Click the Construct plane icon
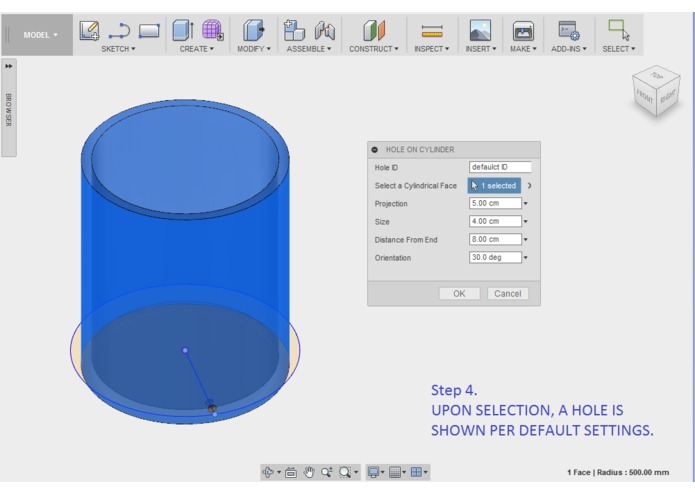695x494 pixels. [x=374, y=30]
